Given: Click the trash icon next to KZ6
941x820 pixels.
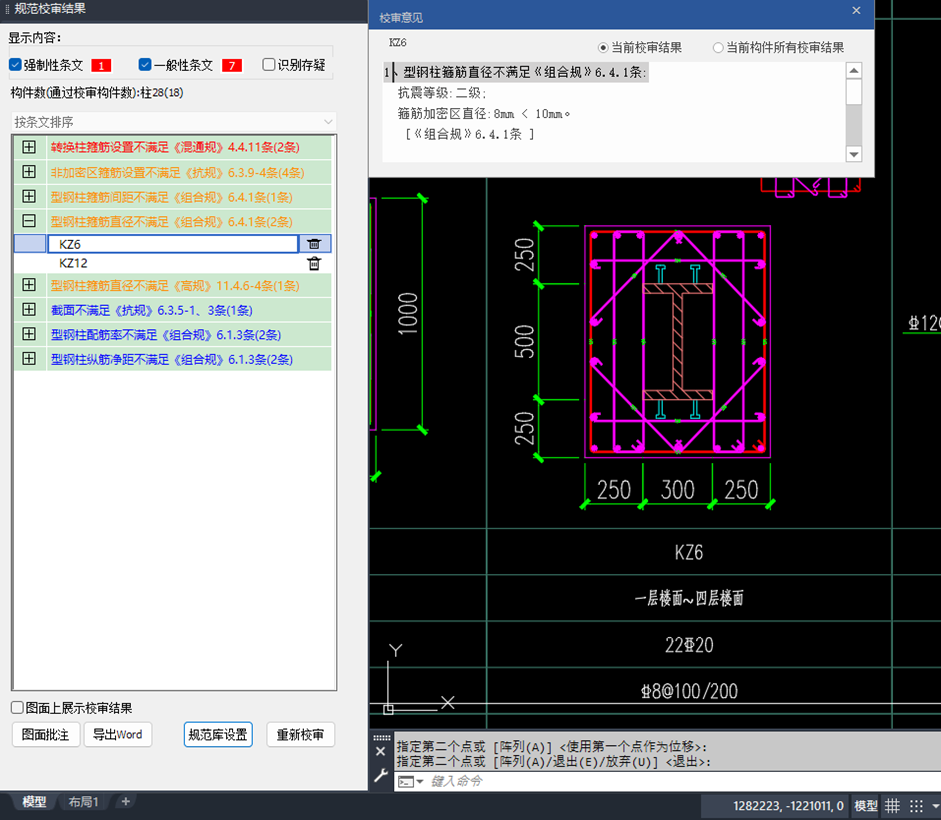Looking at the screenshot, I should [x=313, y=243].
